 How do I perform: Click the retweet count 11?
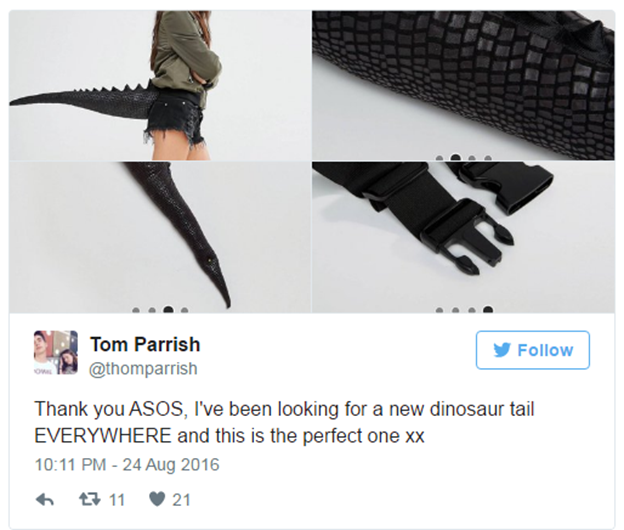[117, 500]
